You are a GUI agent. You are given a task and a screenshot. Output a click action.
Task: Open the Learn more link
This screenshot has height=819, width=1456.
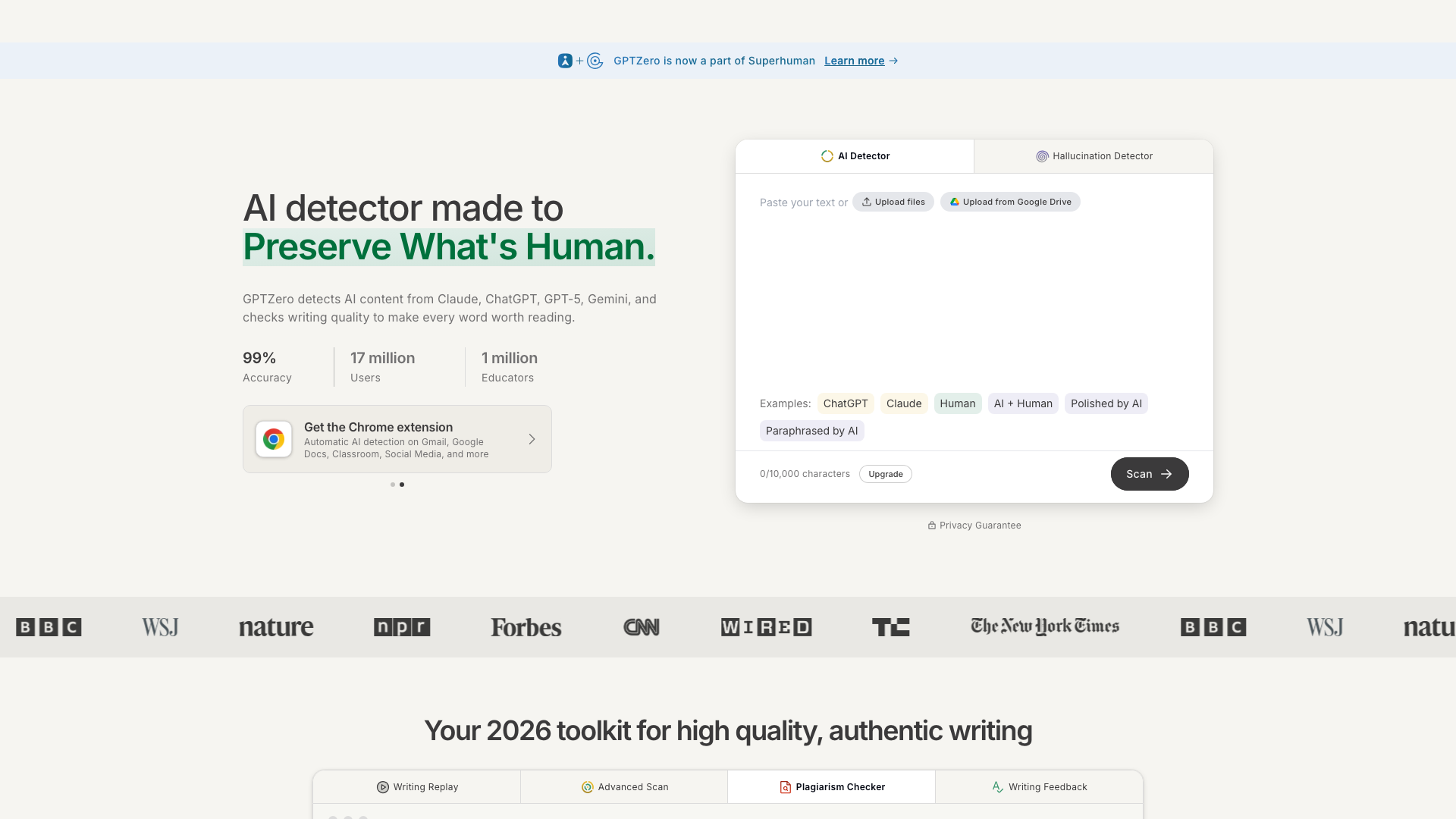854,61
